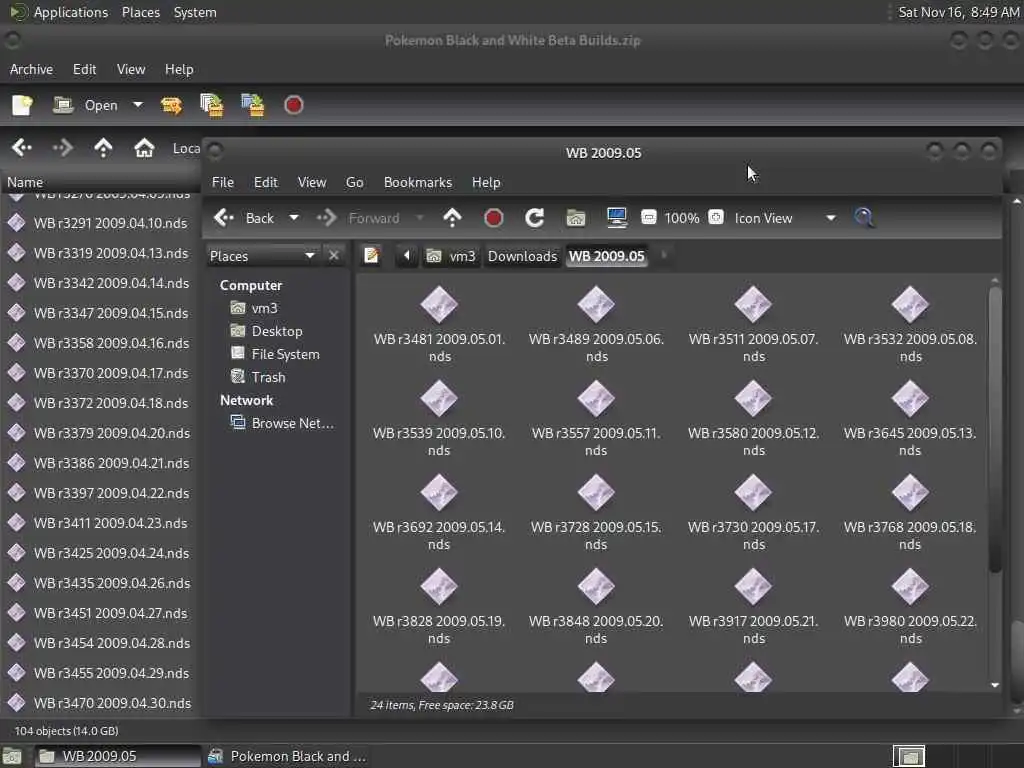
Task: Click the Add files icon in archive manager
Action: (212, 105)
